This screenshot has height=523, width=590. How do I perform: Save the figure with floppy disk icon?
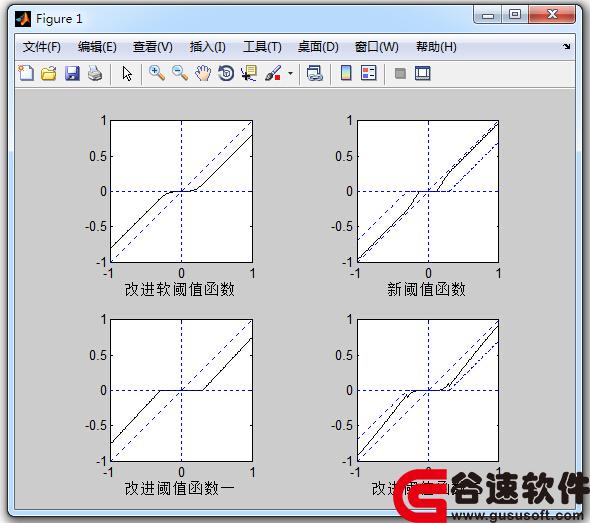click(72, 73)
